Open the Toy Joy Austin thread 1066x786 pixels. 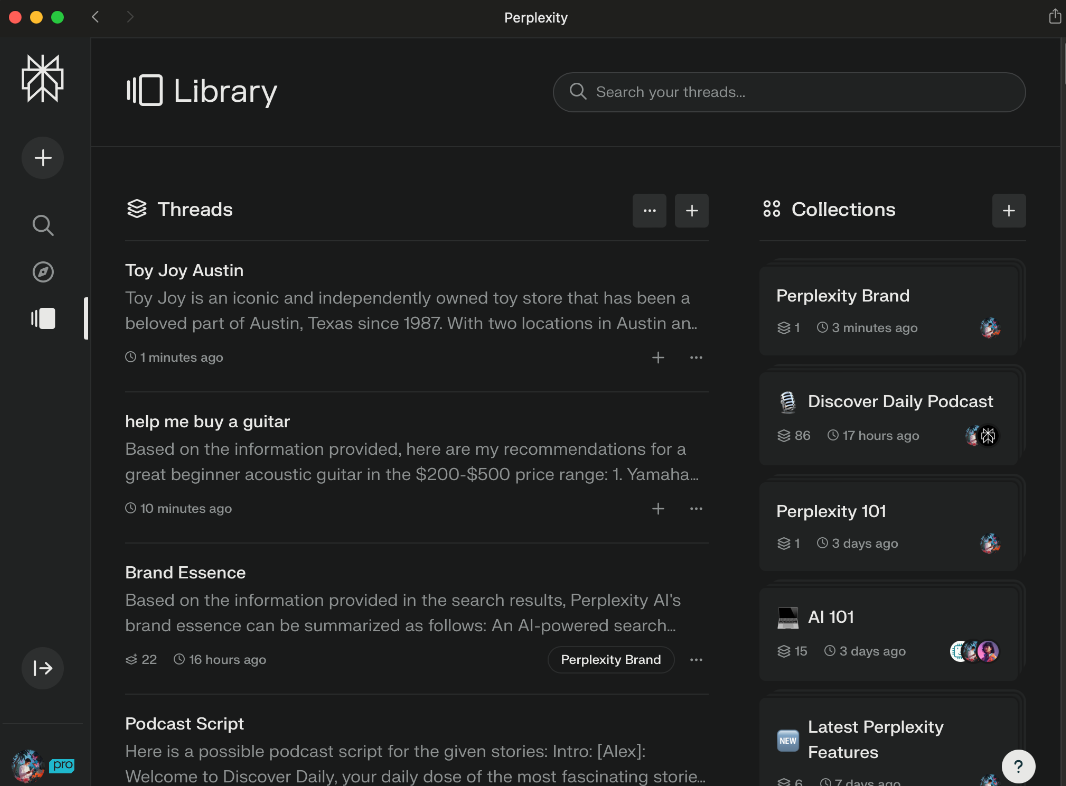184,271
